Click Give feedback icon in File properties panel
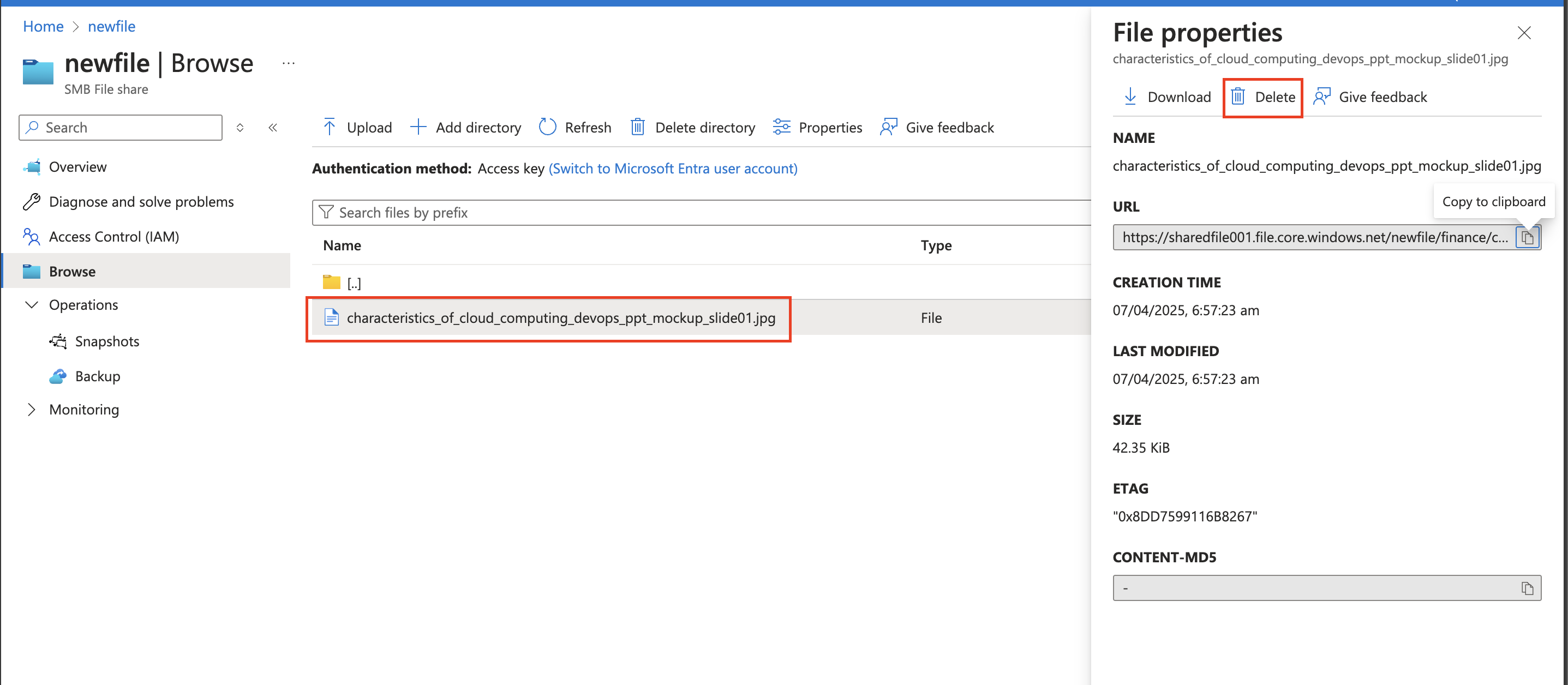The width and height of the screenshot is (1568, 685). click(1321, 97)
